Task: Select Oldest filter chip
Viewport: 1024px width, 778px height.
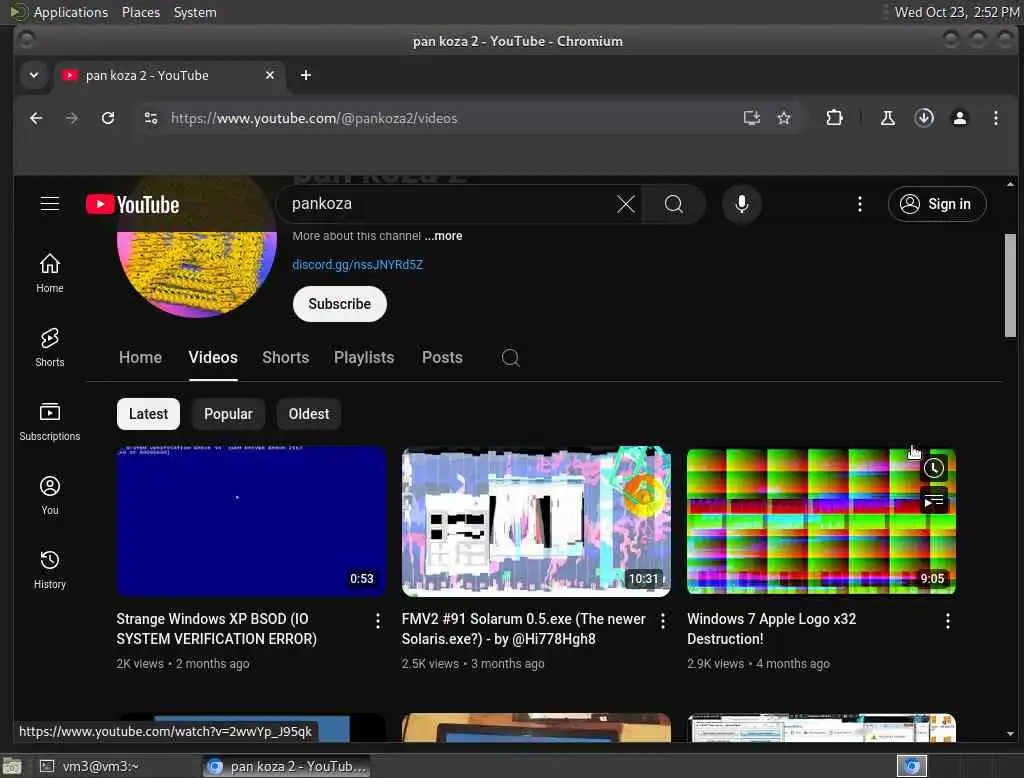Action: tap(309, 414)
